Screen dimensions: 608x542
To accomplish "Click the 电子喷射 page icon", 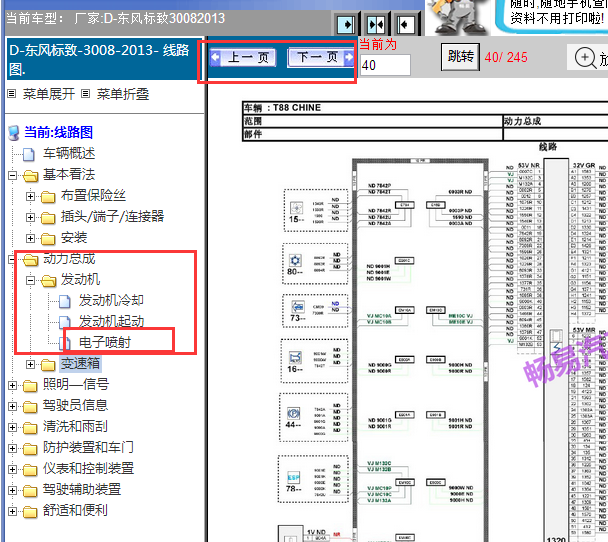I will coord(65,343).
